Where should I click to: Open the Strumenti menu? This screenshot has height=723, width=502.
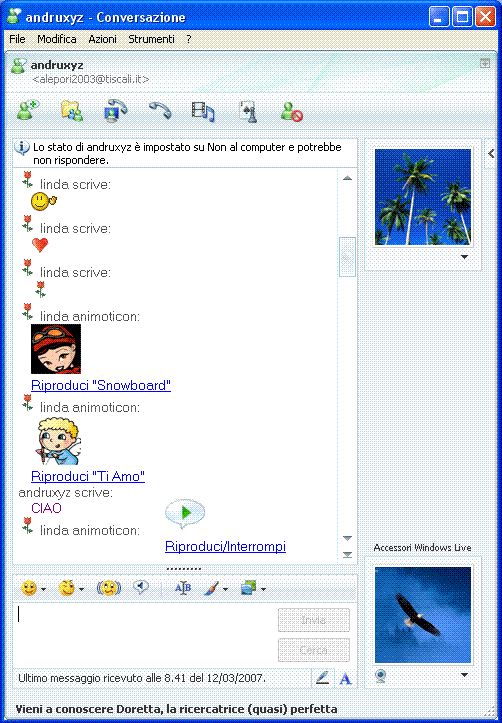click(x=151, y=39)
